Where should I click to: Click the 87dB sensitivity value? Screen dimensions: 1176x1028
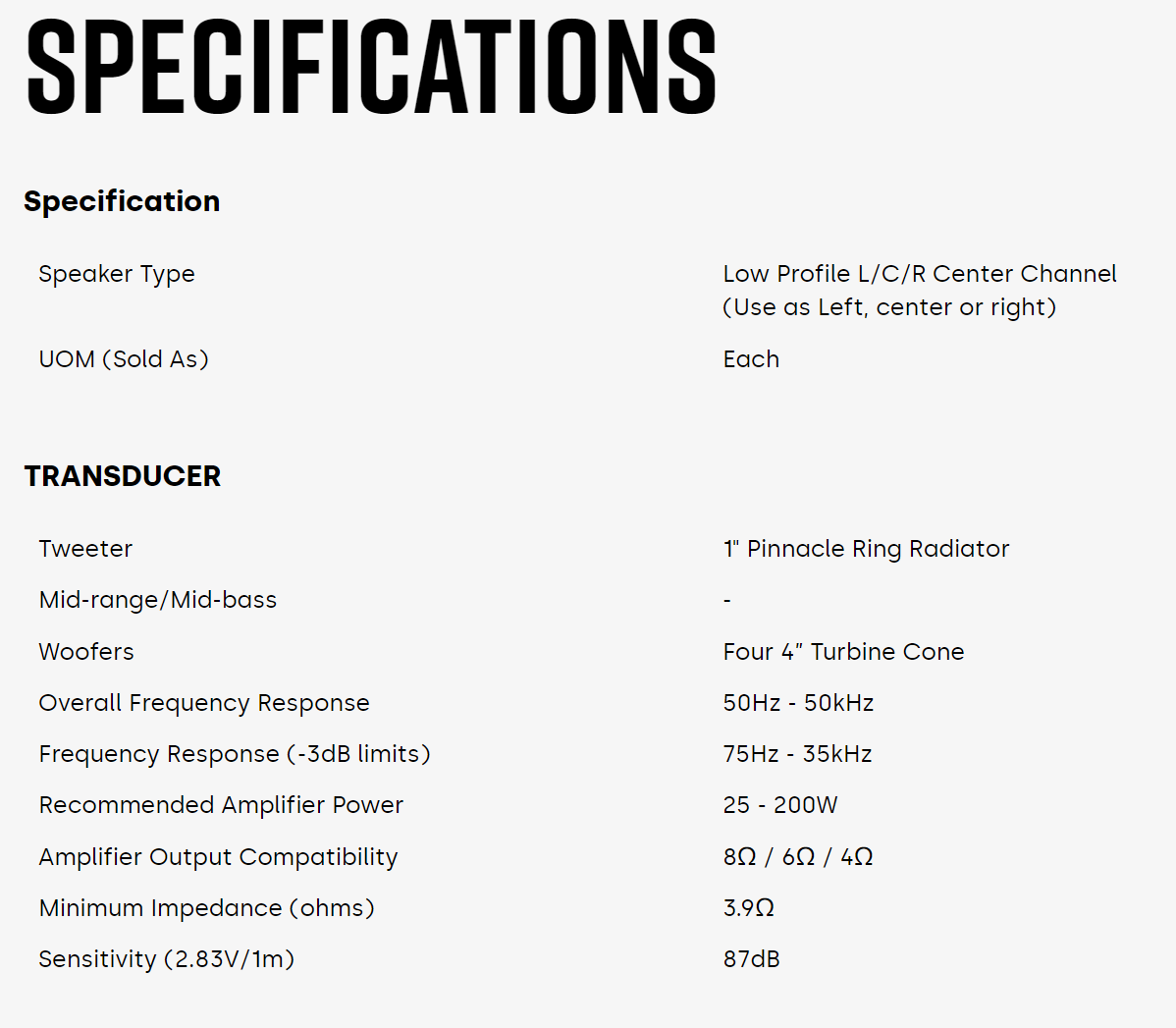[x=751, y=959]
